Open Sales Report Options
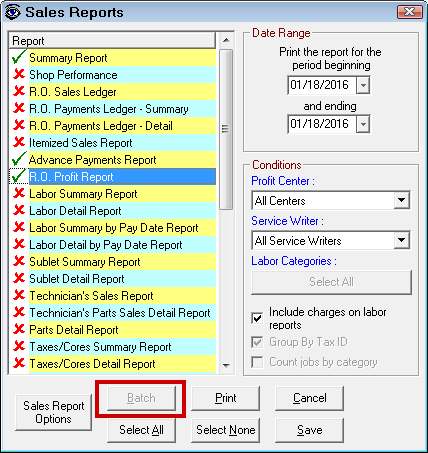Image resolution: width=428 pixels, height=453 pixels. (53, 412)
